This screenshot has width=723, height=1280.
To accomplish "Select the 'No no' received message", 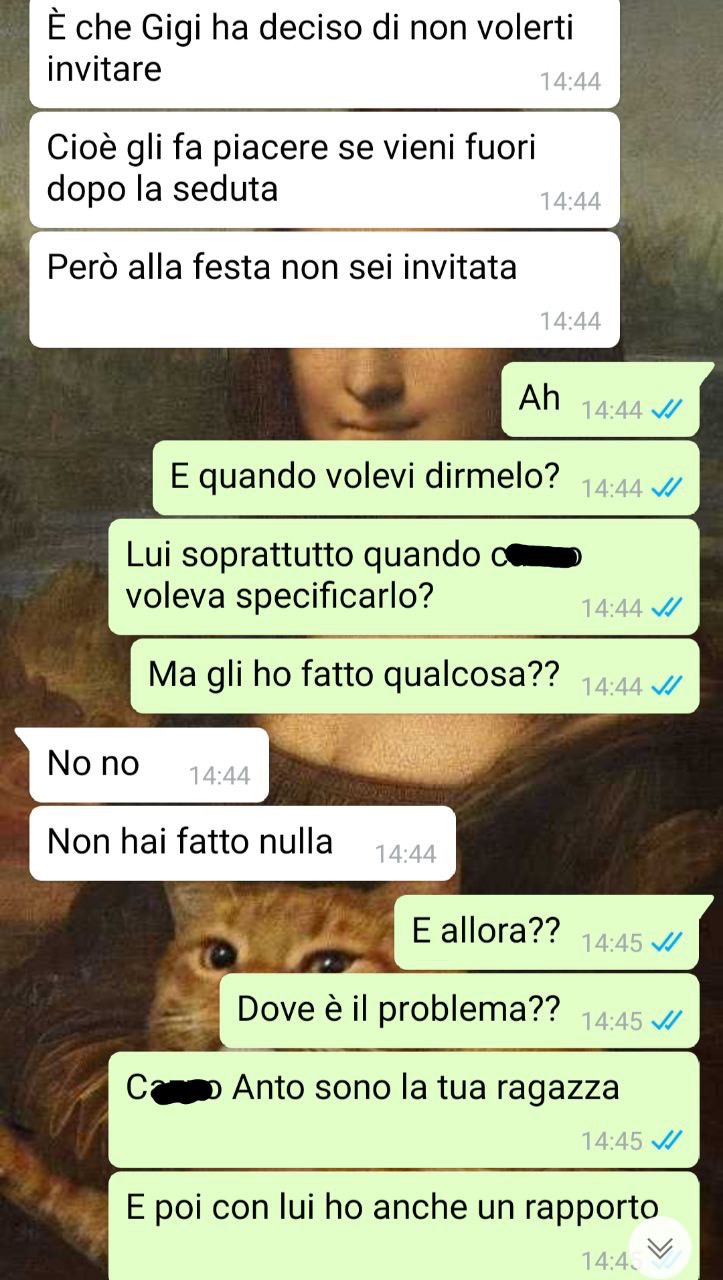I will pyautogui.click(x=149, y=765).
